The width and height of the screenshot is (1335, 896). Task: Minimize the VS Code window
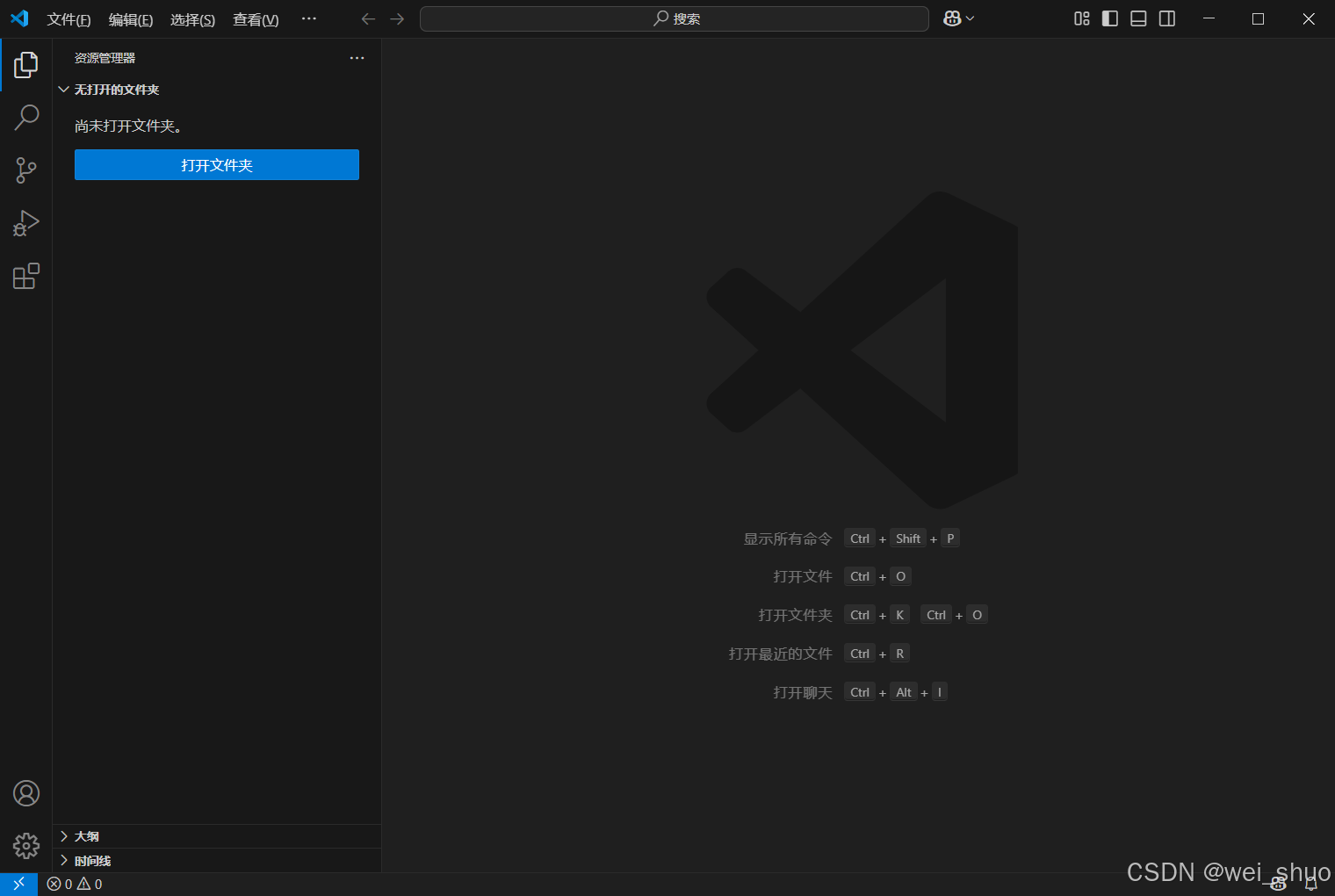point(1209,18)
